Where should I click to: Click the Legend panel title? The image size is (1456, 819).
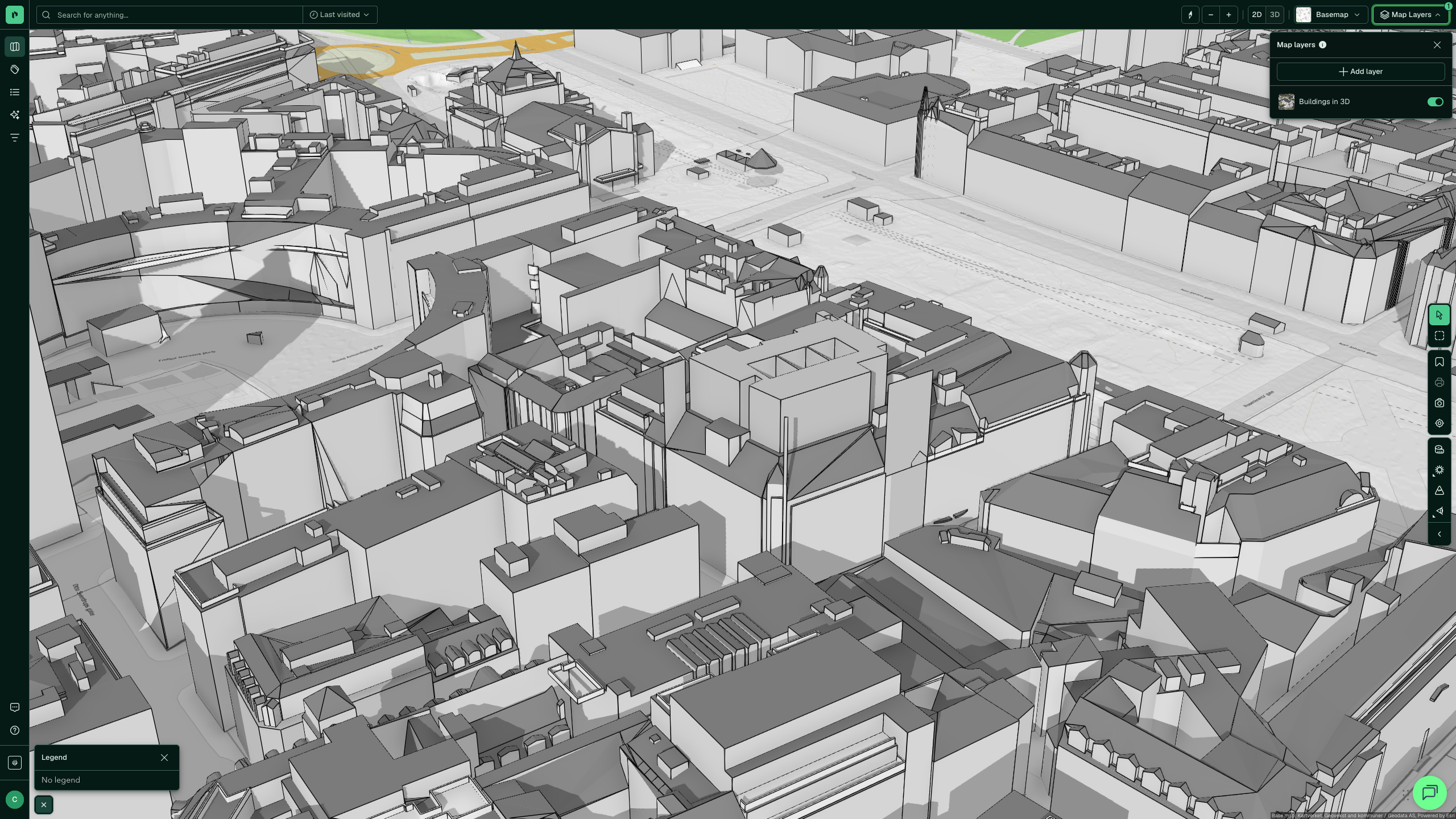point(54,758)
